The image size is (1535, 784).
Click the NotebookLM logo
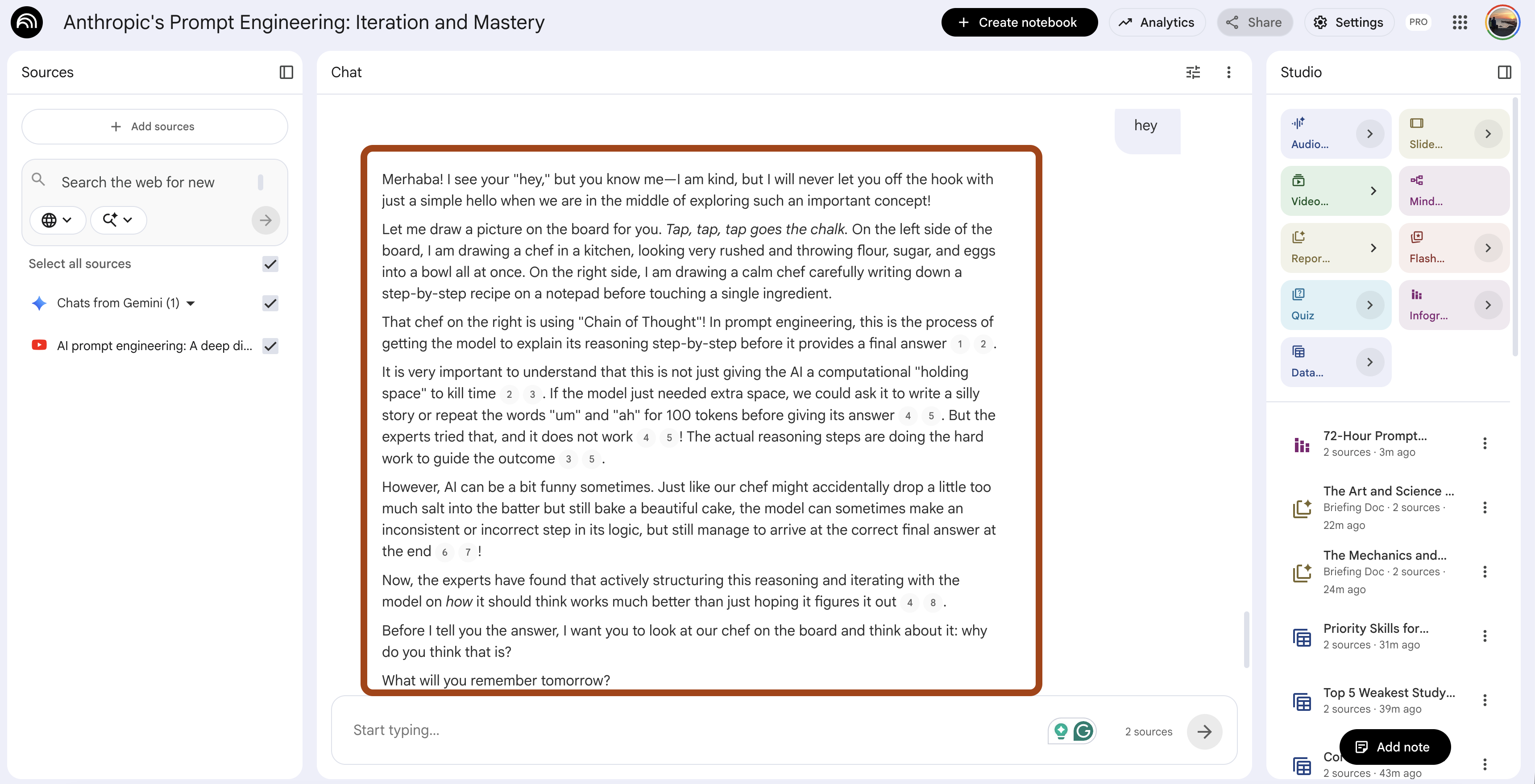pos(27,23)
